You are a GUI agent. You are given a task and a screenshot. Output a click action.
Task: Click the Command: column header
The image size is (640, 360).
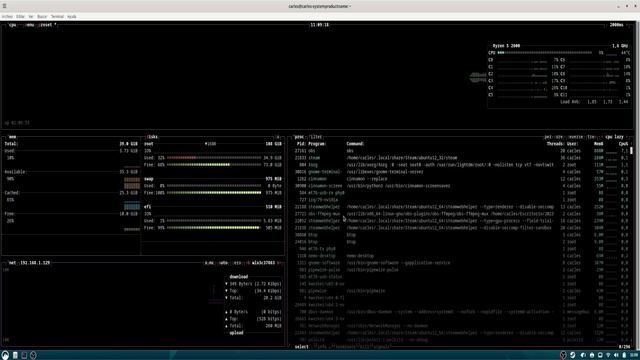coord(356,144)
